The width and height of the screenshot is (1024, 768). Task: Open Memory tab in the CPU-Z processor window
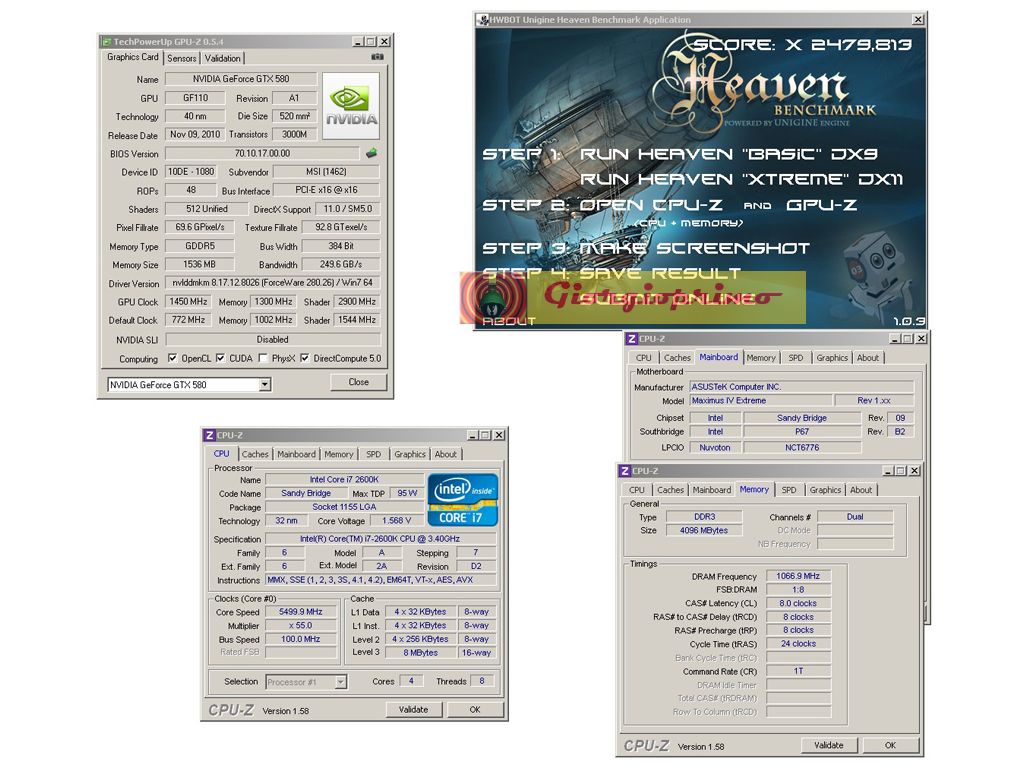[x=339, y=454]
